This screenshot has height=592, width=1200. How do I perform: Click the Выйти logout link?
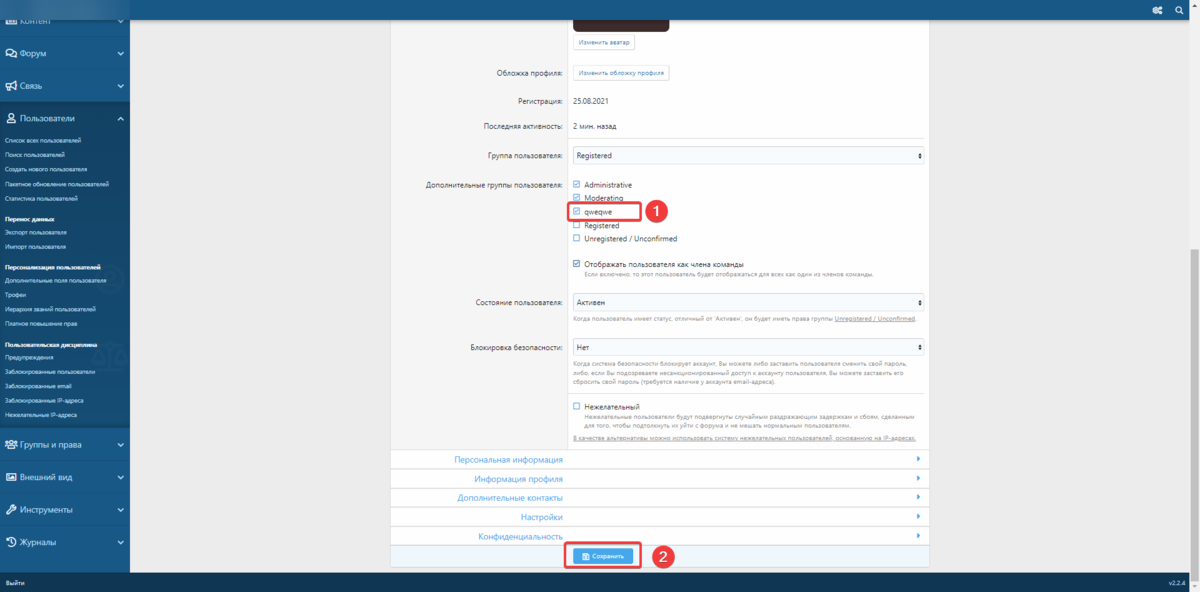[15, 582]
